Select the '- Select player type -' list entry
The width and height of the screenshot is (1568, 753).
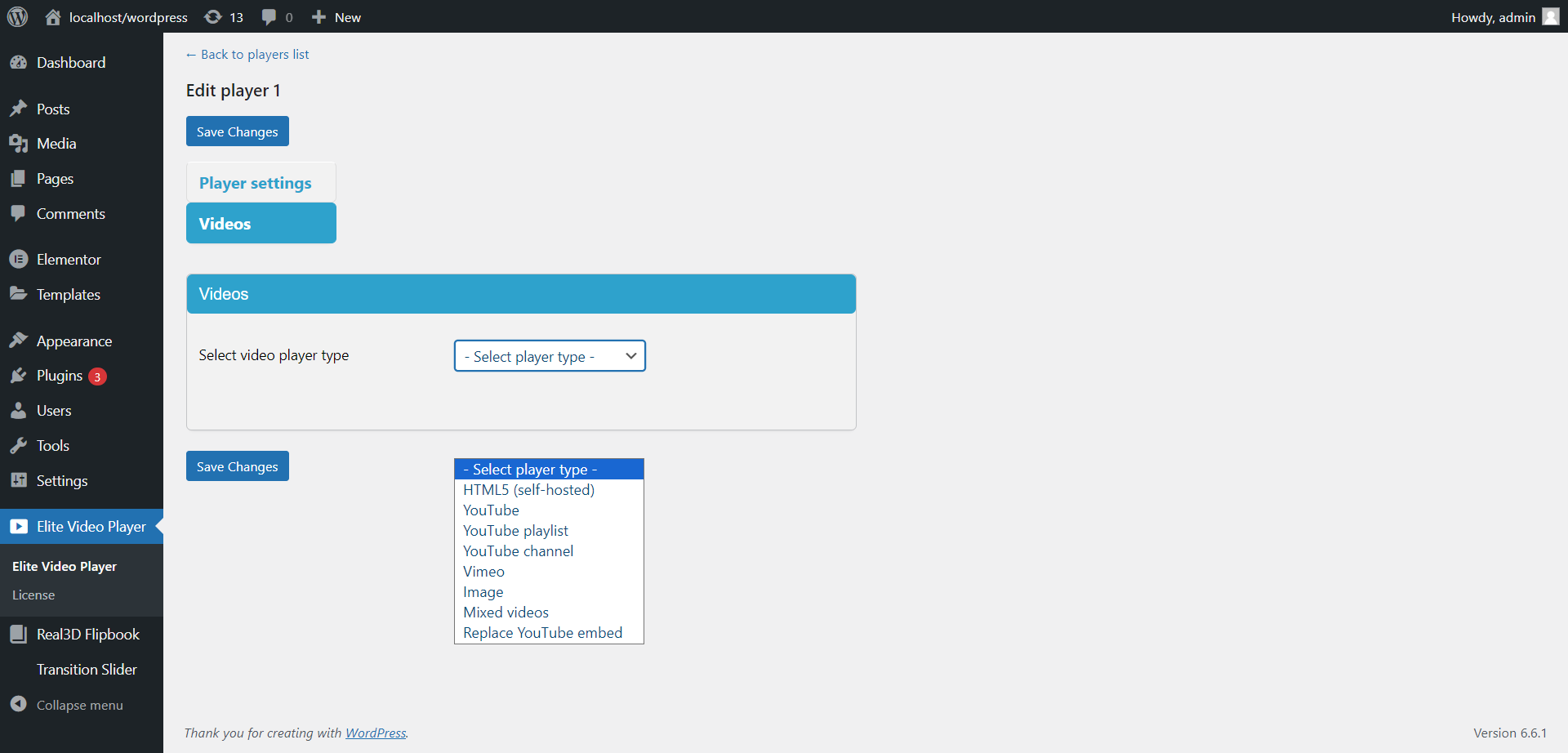pos(549,470)
